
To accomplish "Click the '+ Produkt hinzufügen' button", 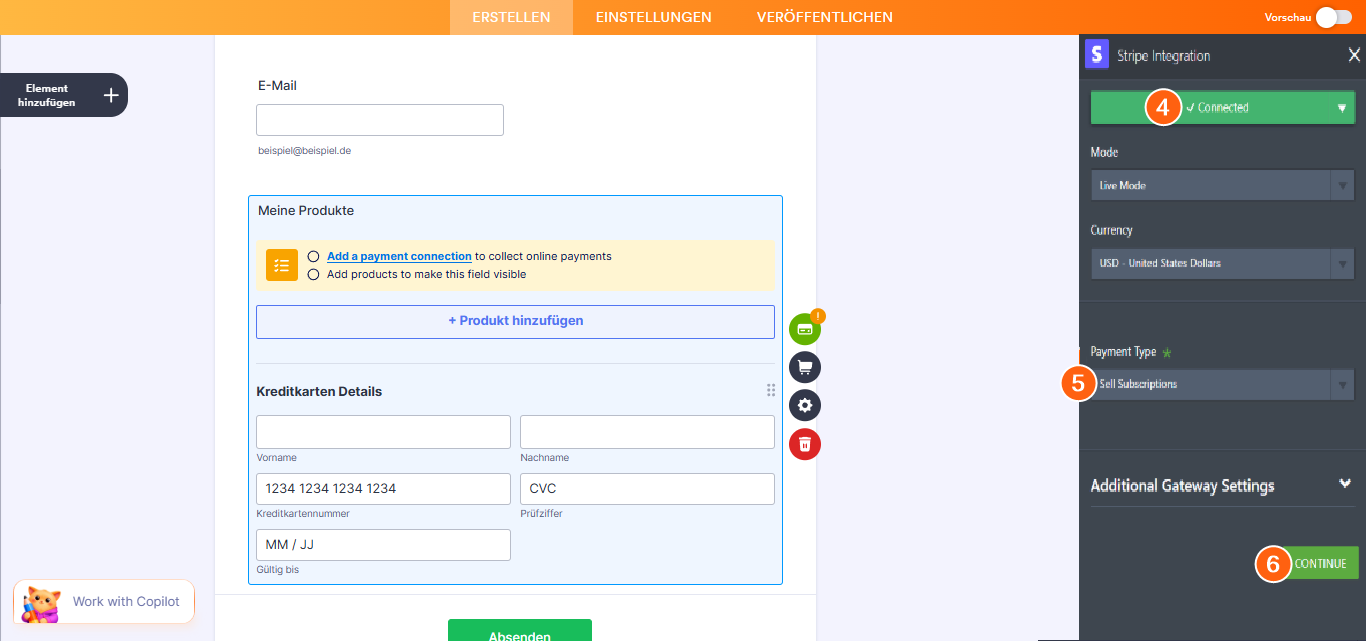I will click(x=515, y=321).
